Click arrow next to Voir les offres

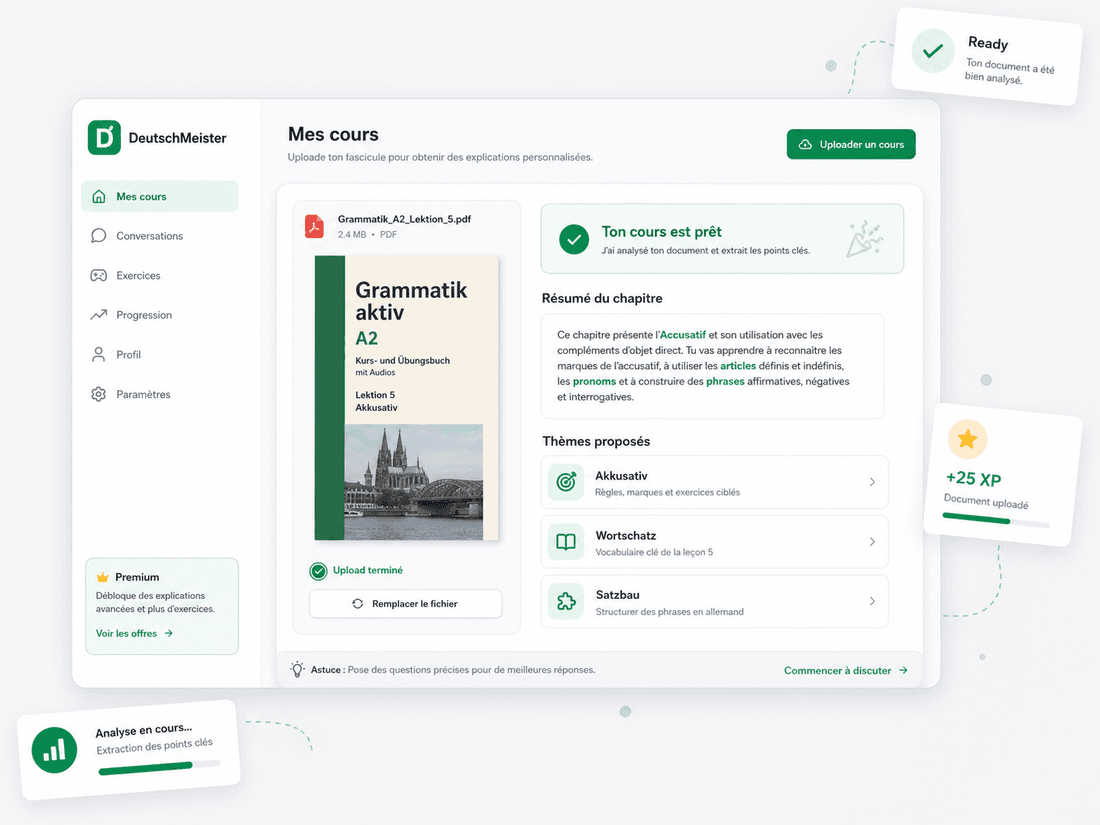pyautogui.click(x=168, y=633)
